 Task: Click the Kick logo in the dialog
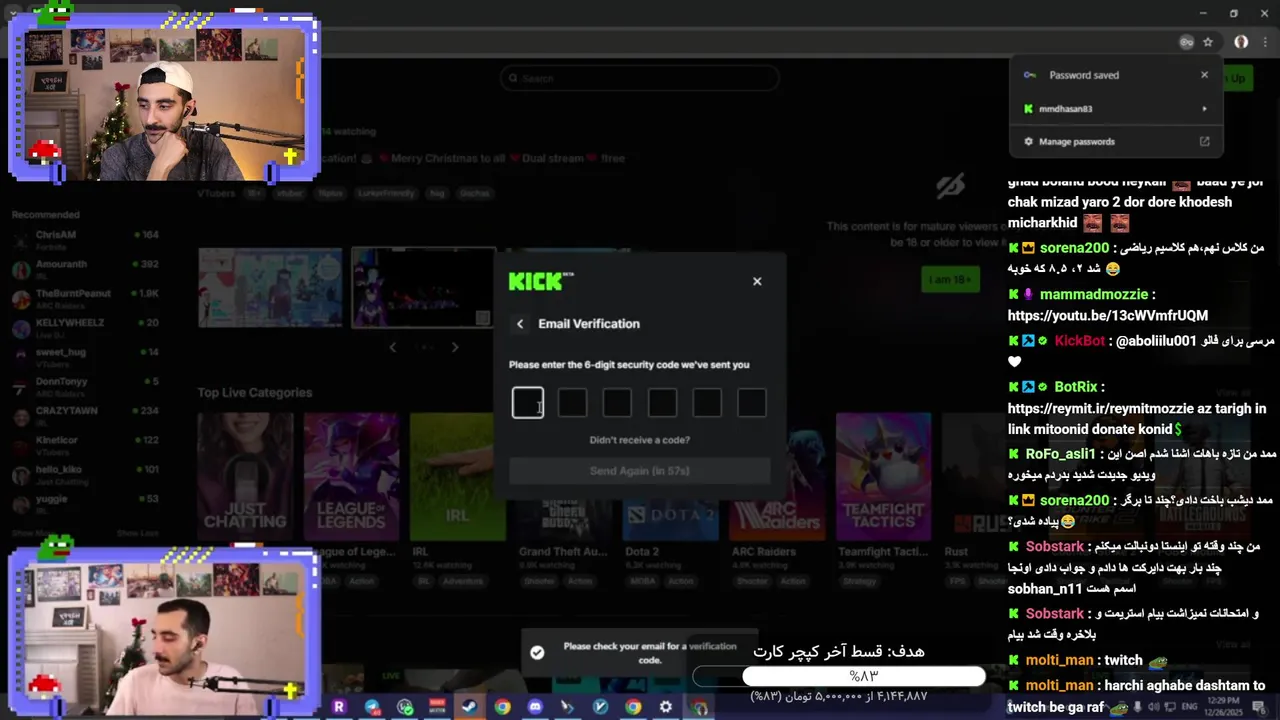click(x=541, y=281)
